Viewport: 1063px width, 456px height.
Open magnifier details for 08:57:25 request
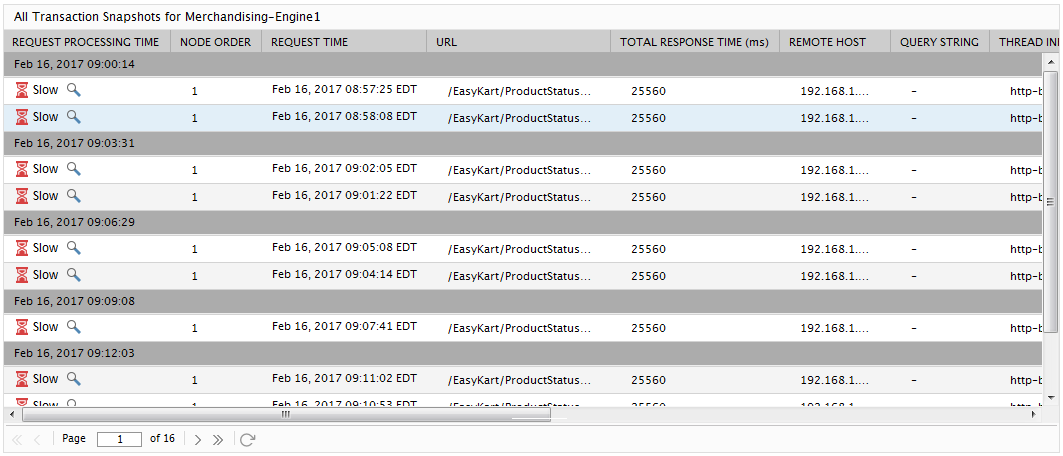(74, 90)
